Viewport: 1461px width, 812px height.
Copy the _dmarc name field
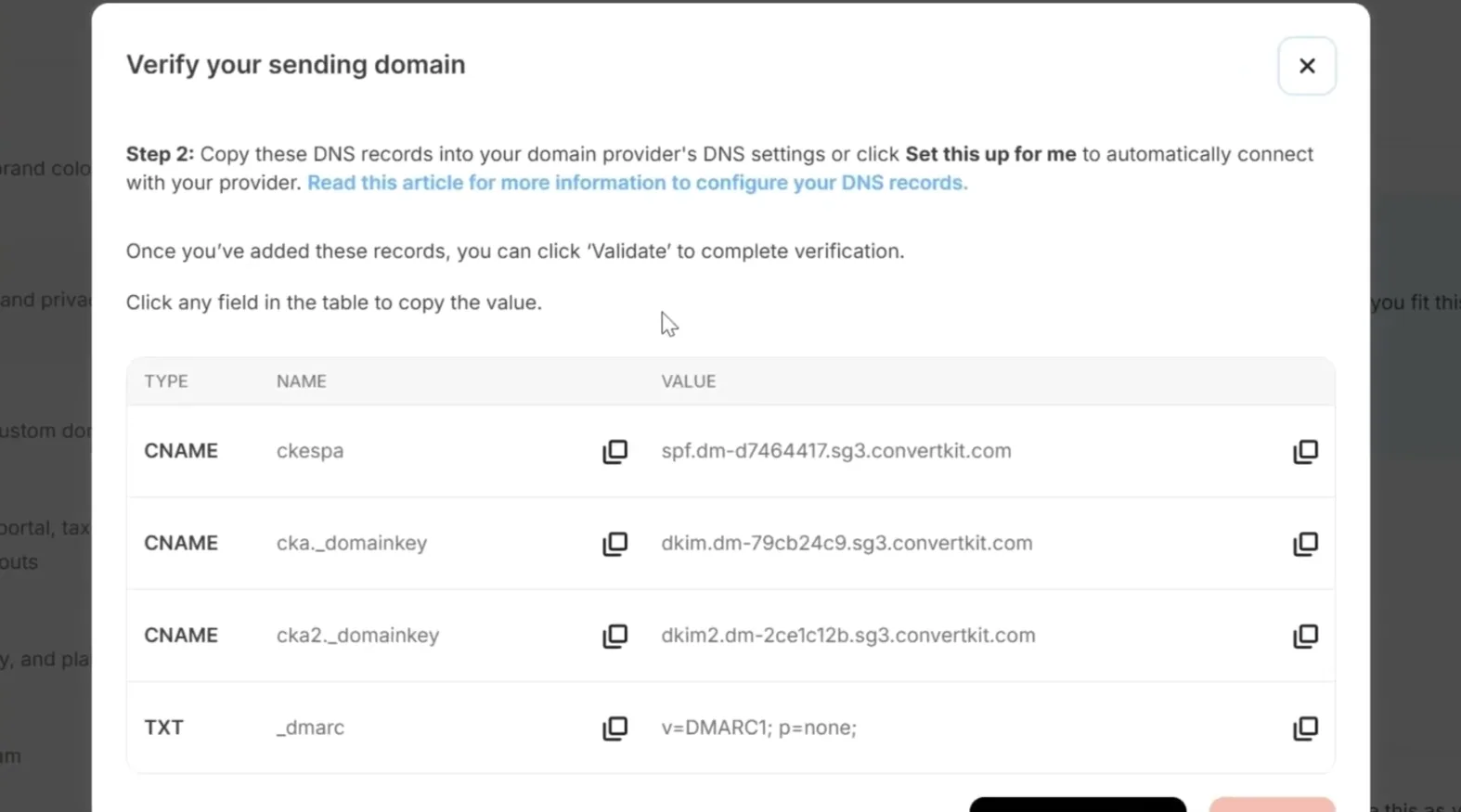[614, 728]
